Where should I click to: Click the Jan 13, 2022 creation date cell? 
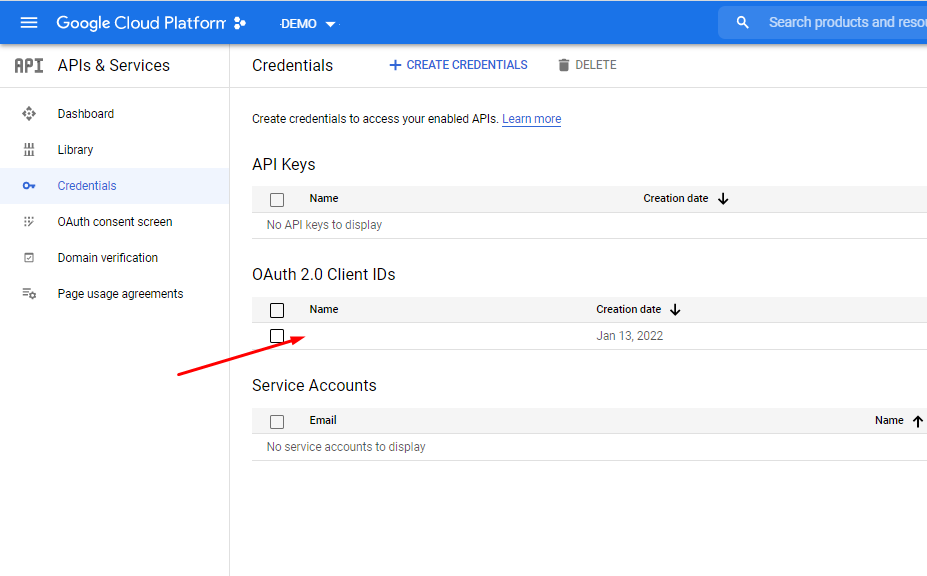[x=630, y=336]
